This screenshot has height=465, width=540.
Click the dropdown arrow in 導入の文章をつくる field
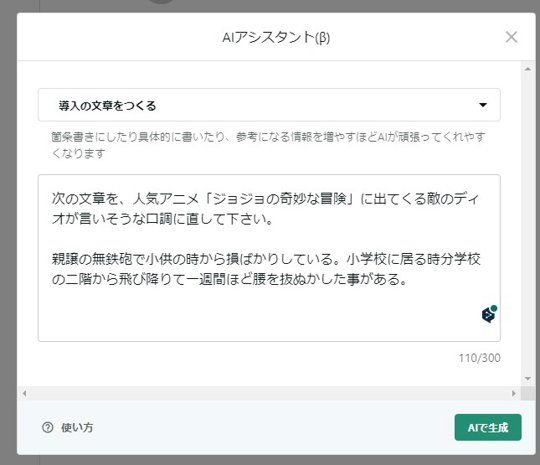pyautogui.click(x=483, y=105)
